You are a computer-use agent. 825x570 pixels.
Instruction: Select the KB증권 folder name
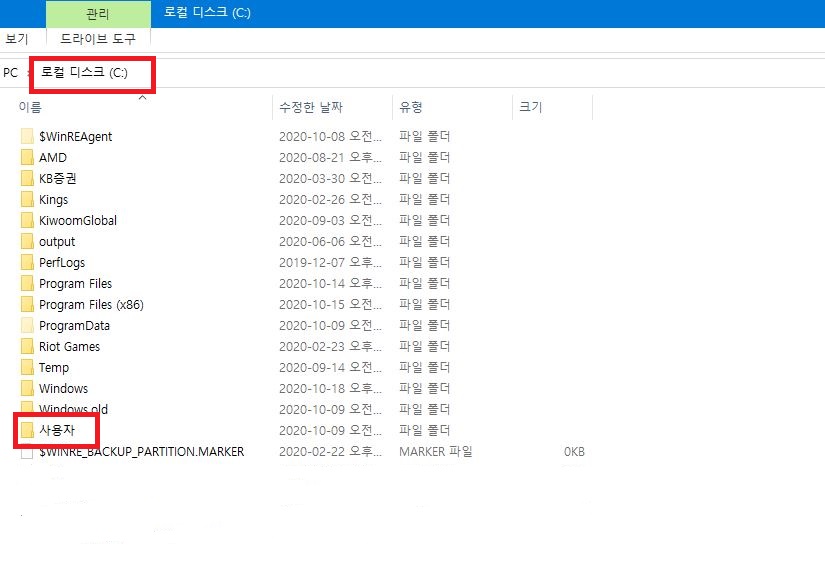pyautogui.click(x=57, y=178)
